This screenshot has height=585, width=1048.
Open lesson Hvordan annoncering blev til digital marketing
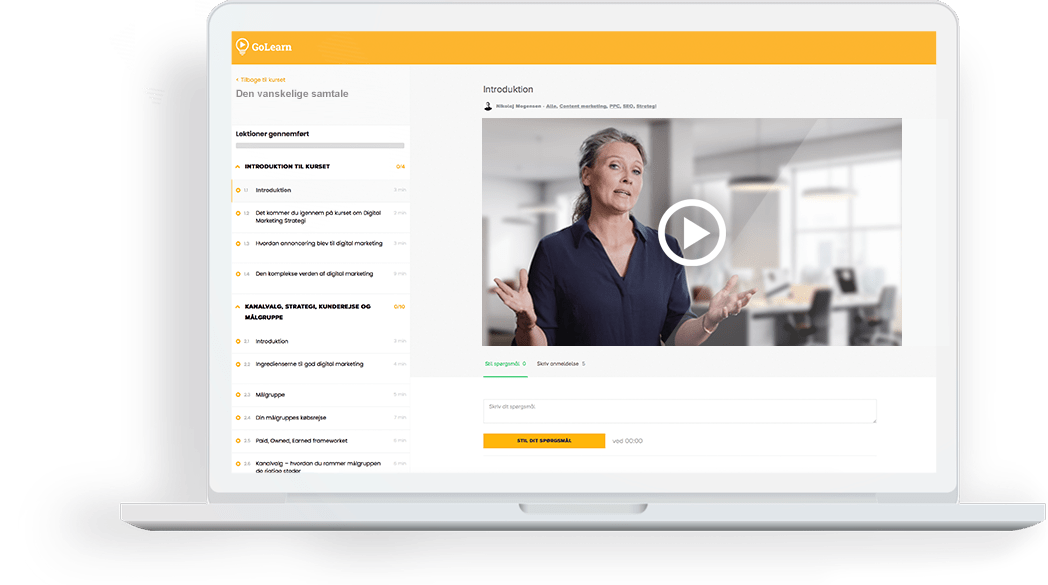pyautogui.click(x=319, y=243)
